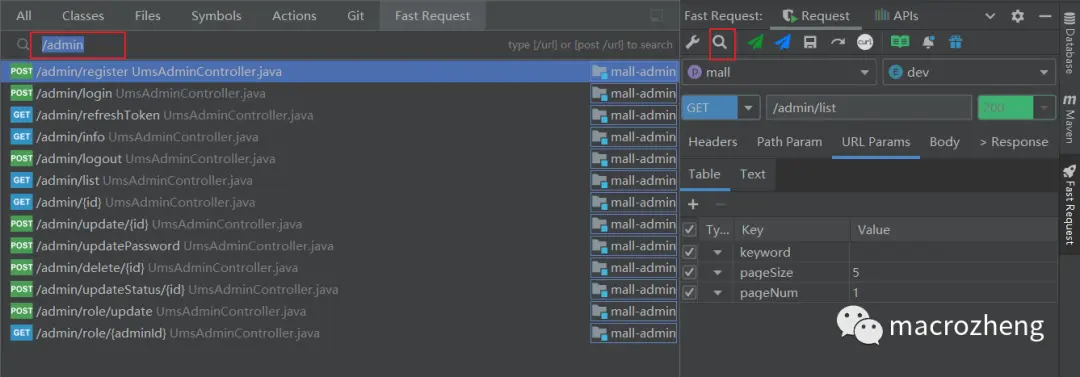This screenshot has height=377, width=1080.
Task: Open the Request tab in Fast Request panel
Action: click(816, 16)
